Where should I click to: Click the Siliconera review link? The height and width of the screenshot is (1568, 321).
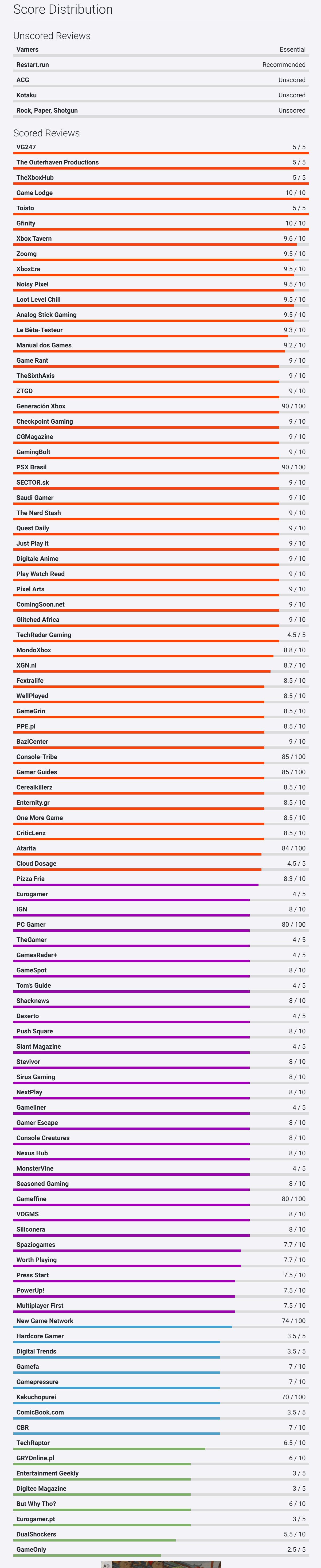[30, 1229]
